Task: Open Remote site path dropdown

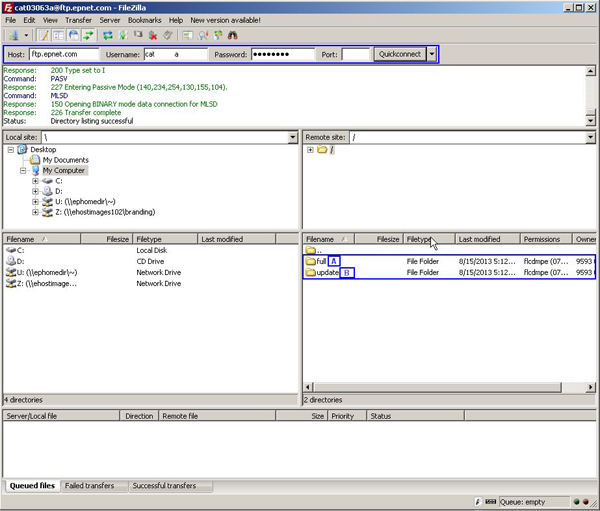Action: click(x=590, y=137)
